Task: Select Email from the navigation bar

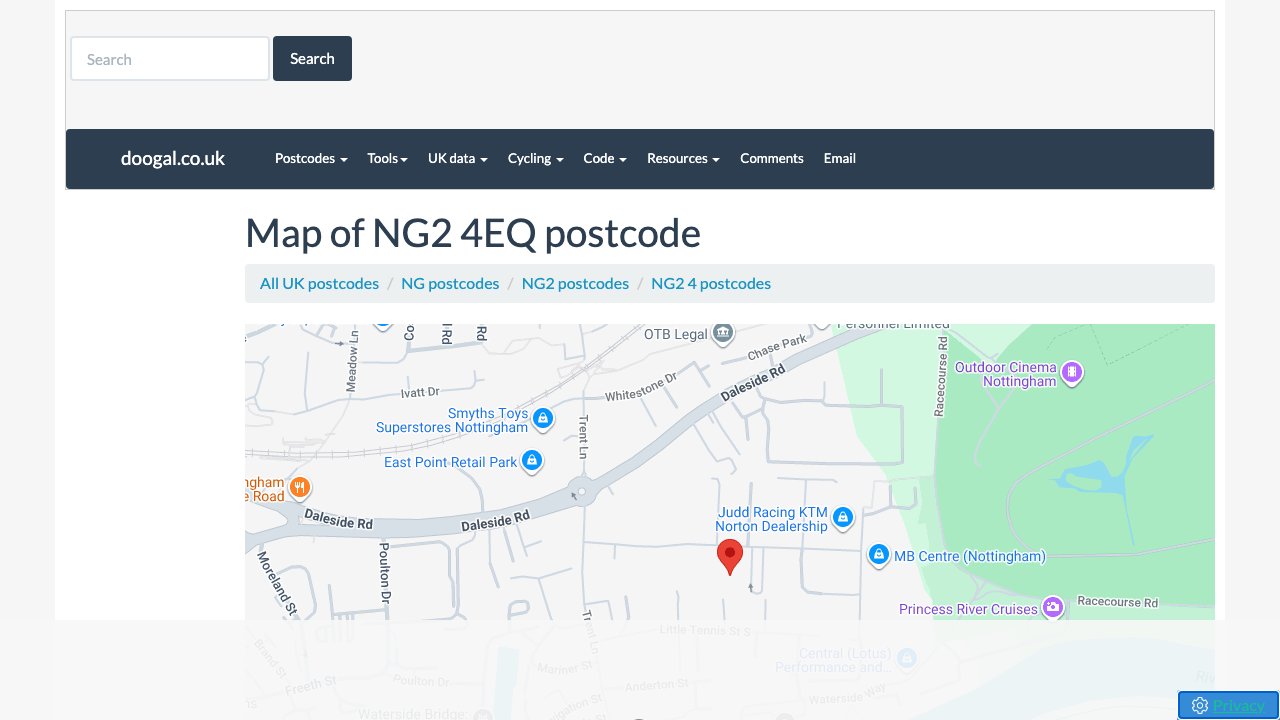Action: (839, 158)
